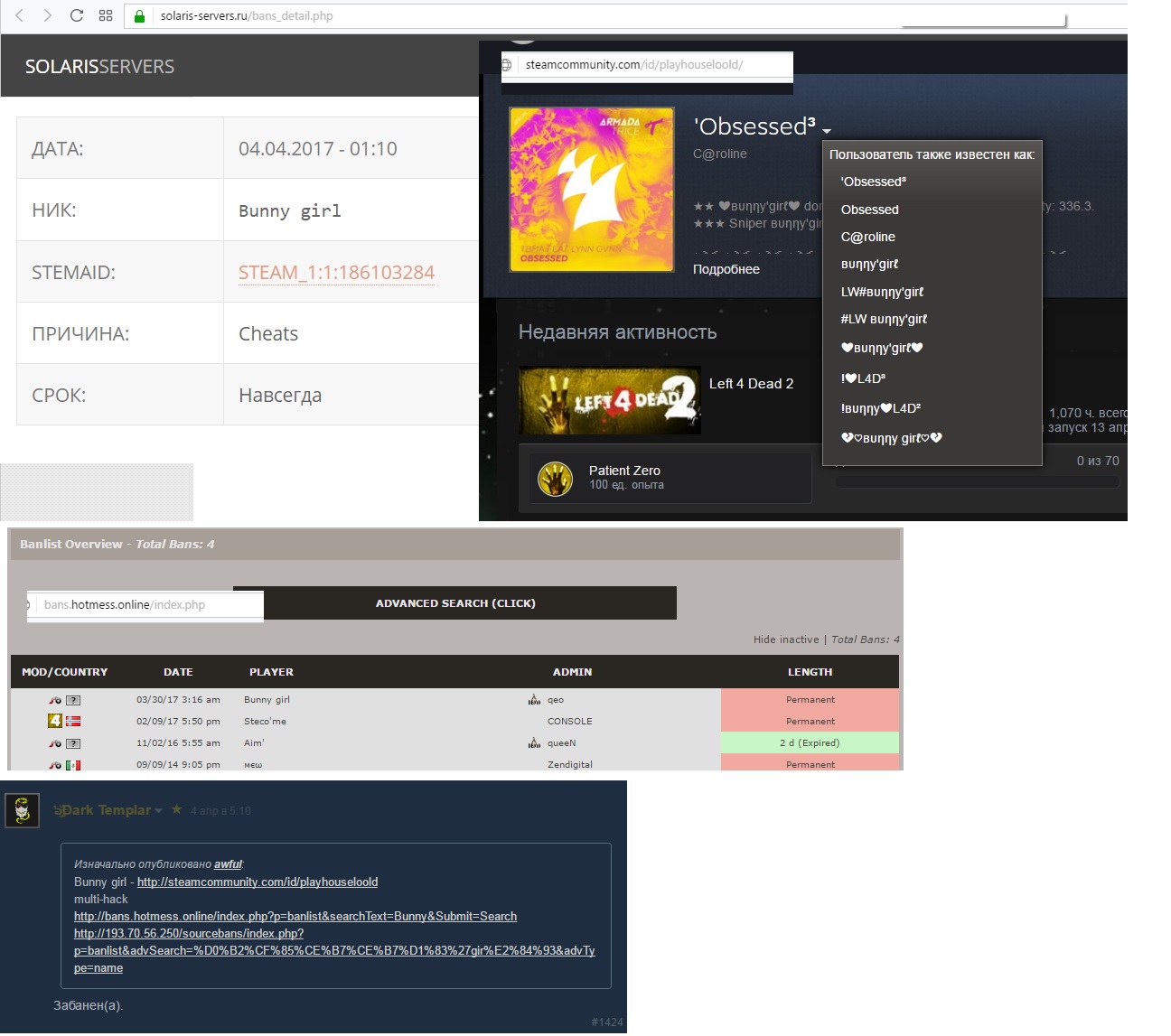Reload the solaris-servers page

(x=77, y=15)
